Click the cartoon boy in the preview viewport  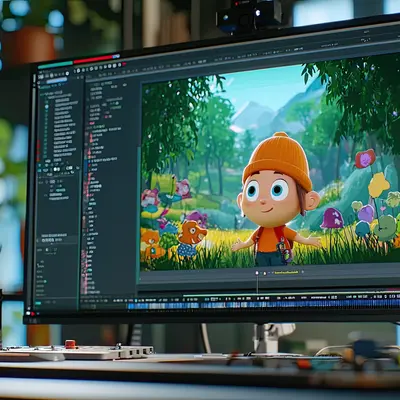point(276,200)
